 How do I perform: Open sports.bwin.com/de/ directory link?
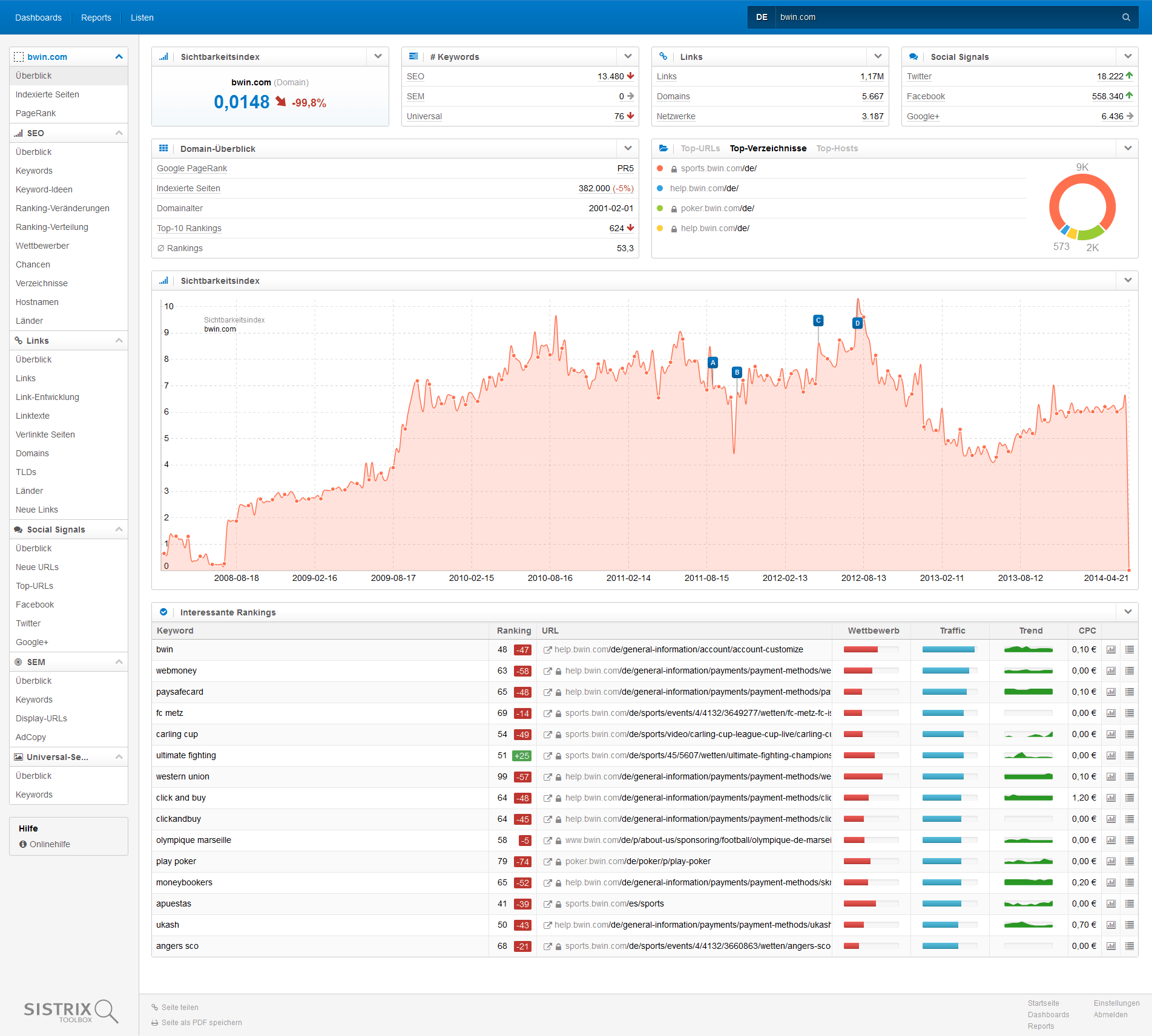click(719, 168)
